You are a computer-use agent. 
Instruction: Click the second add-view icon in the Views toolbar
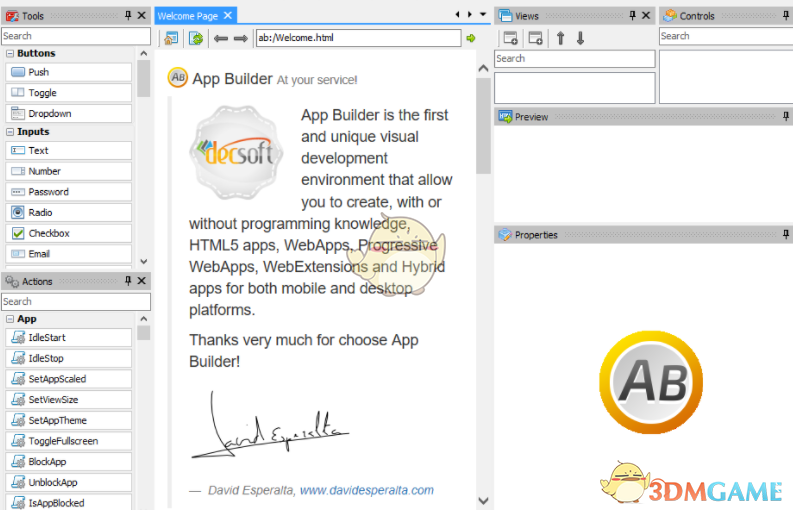pyautogui.click(x=536, y=38)
